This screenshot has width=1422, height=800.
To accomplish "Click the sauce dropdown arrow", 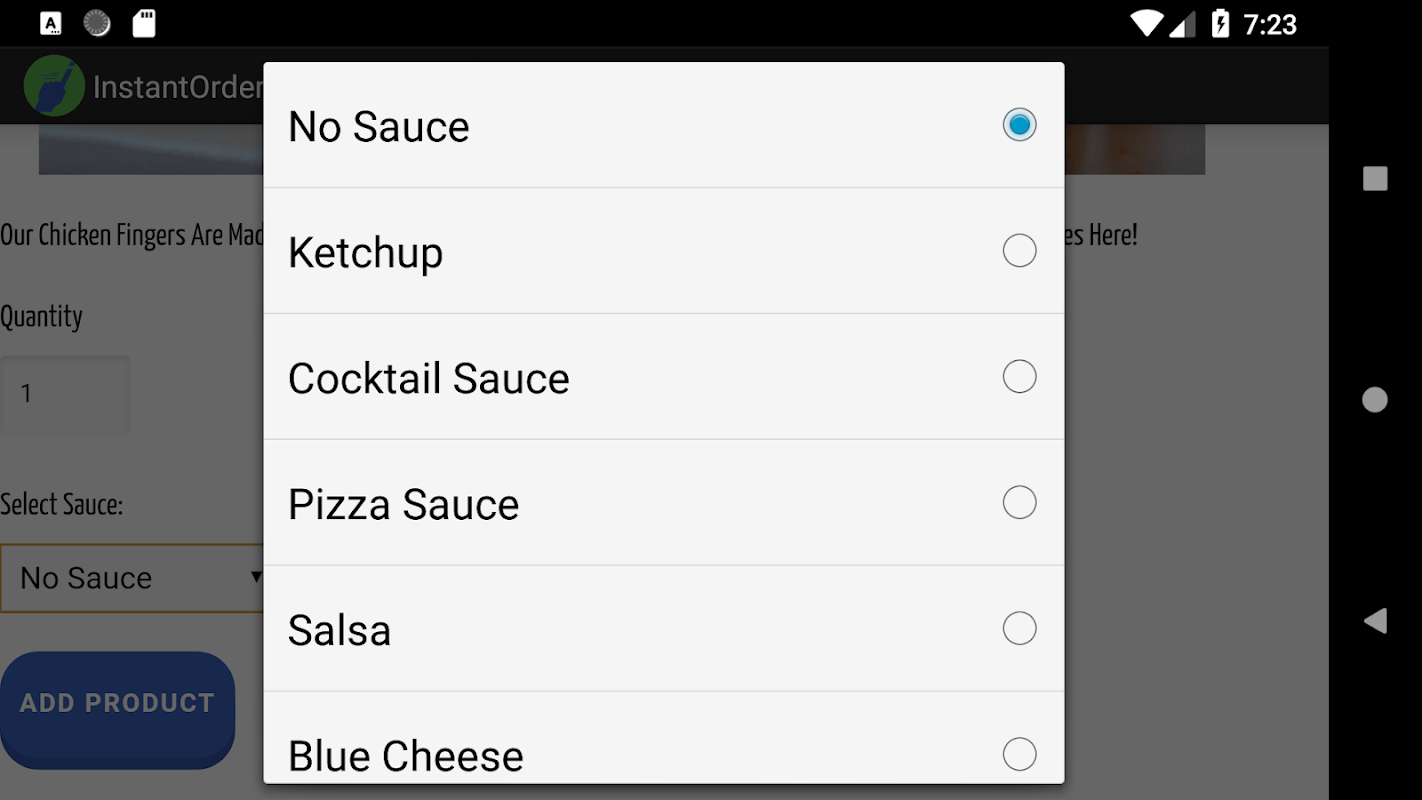I will click(x=256, y=577).
